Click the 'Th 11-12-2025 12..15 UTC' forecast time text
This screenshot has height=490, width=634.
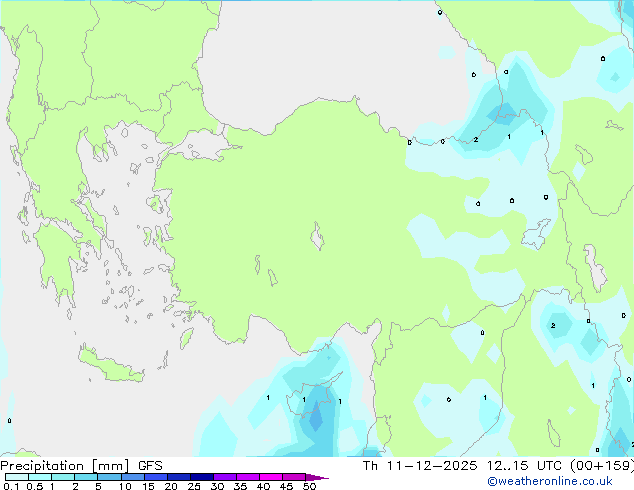point(462,465)
